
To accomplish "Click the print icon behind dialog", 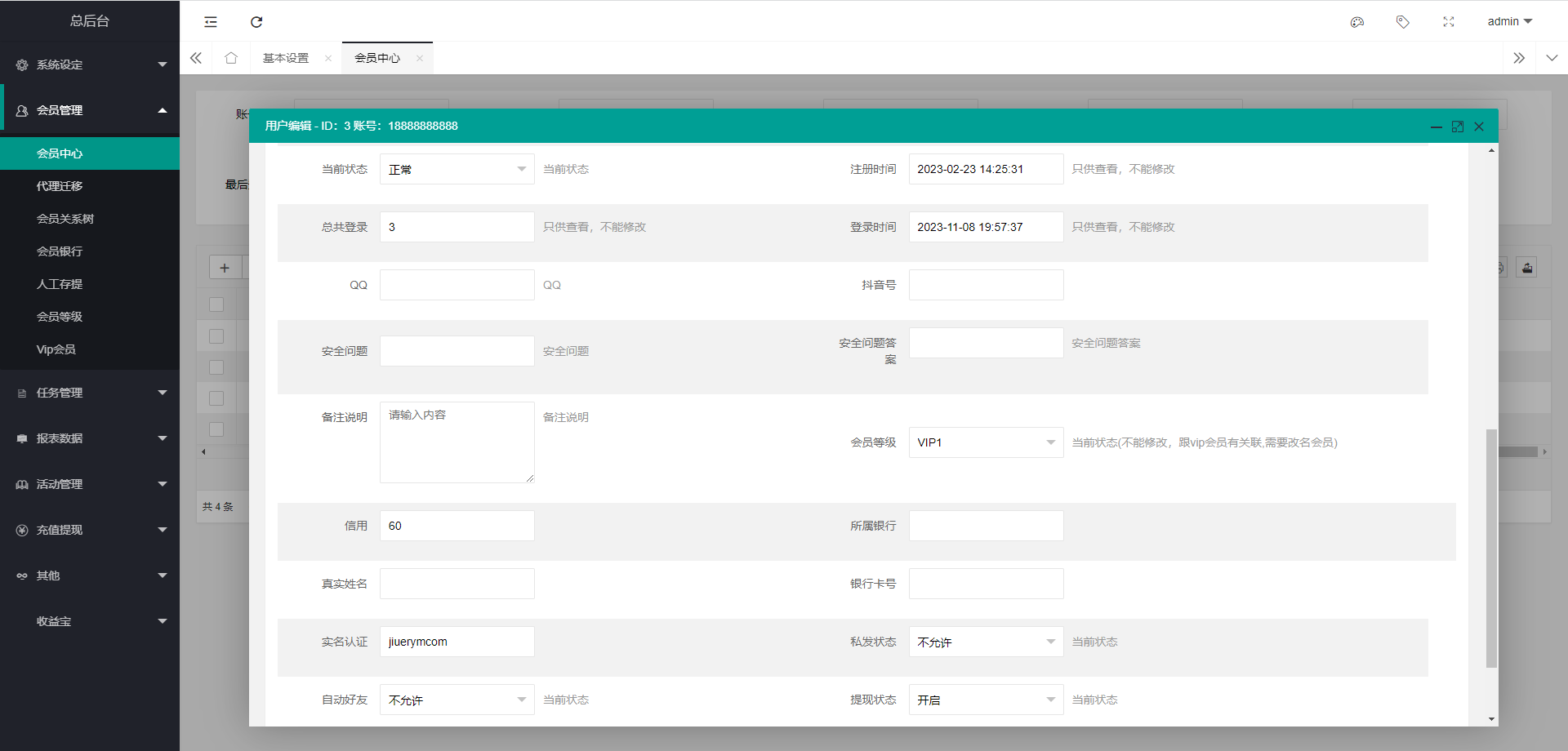I will coord(1527,268).
